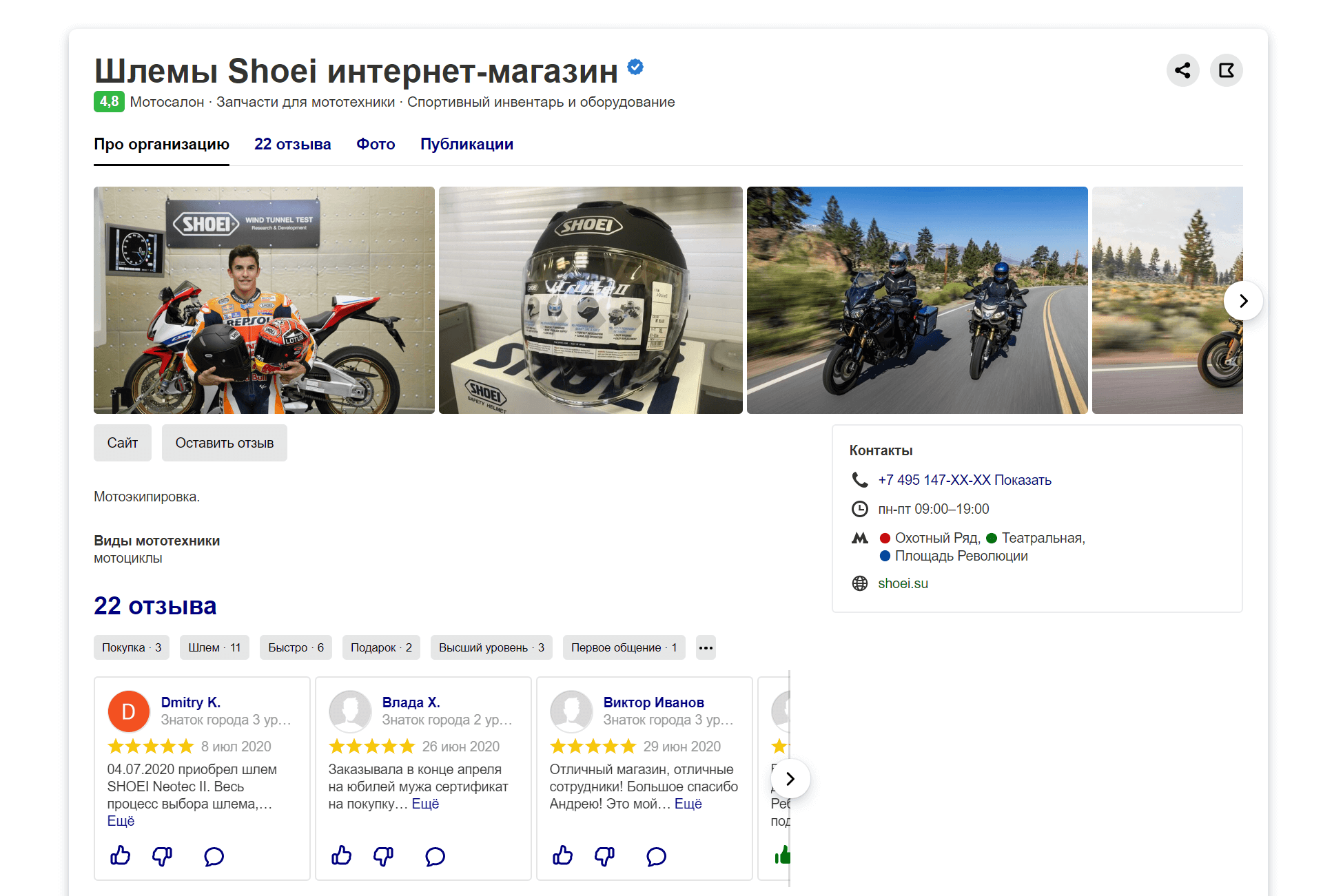Click Виктор Иванов's profile avatar
Image resolution: width=1343 pixels, height=896 pixels.
(571, 711)
